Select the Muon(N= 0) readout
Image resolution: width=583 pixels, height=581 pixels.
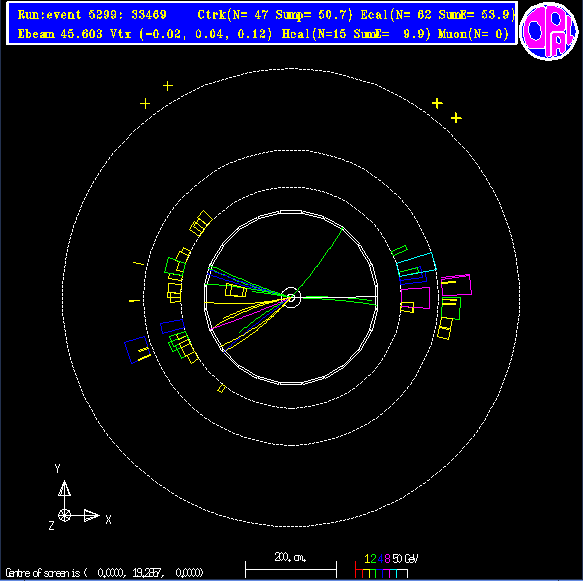point(473,34)
